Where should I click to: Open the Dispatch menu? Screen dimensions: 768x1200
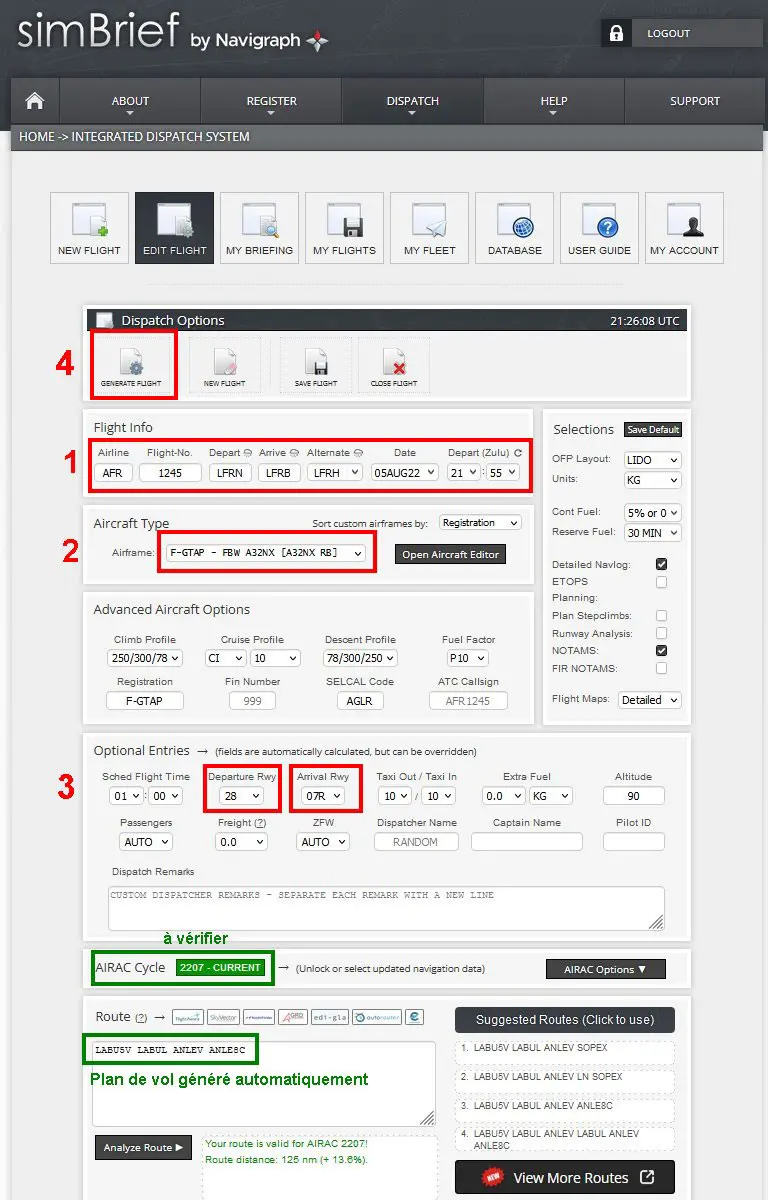413,101
